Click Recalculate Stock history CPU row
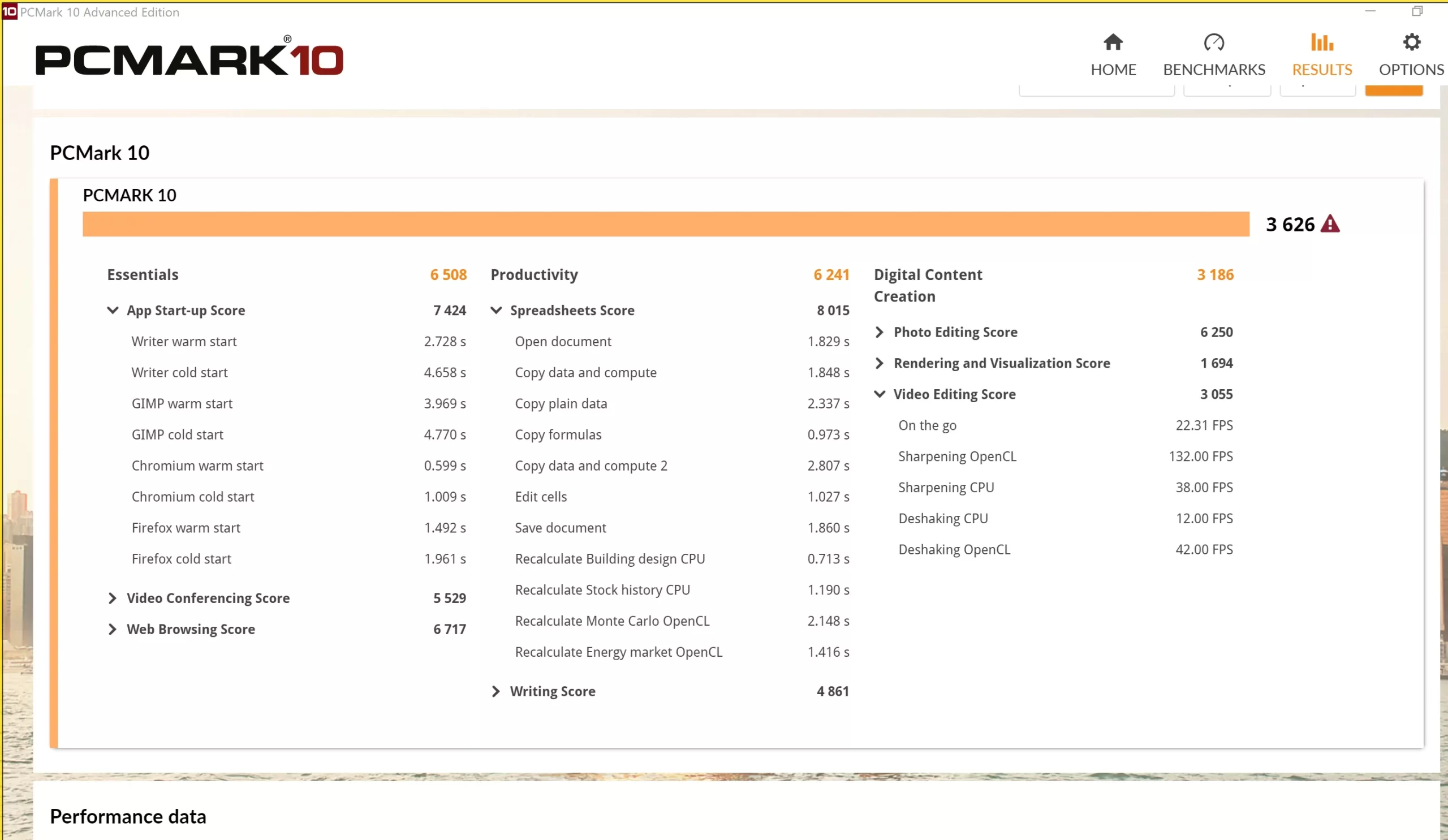1448x840 pixels. pos(682,589)
